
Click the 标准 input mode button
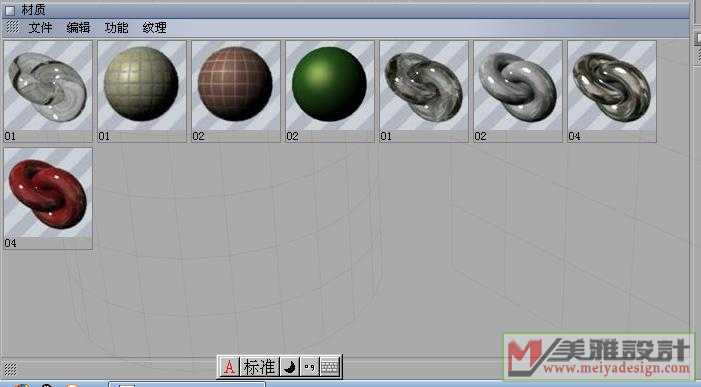coord(259,367)
